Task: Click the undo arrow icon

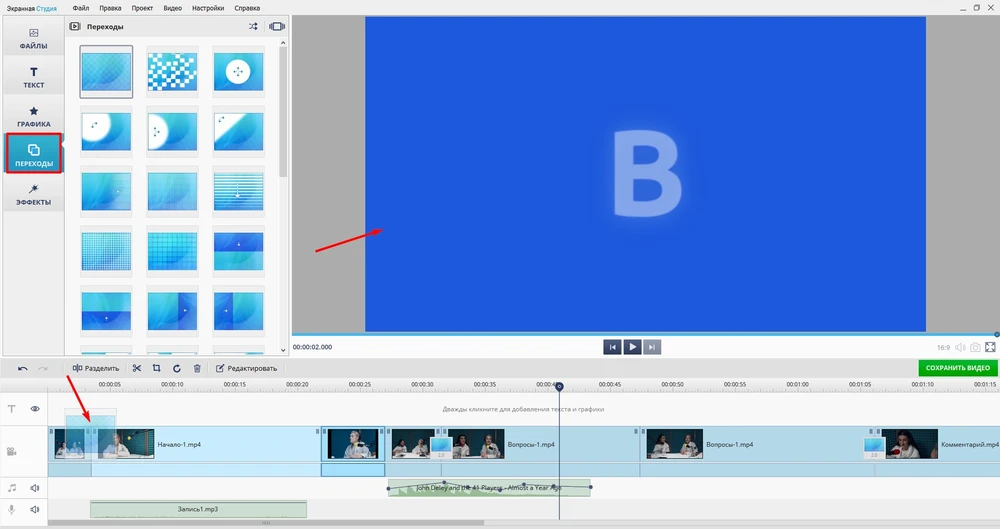Action: point(23,368)
